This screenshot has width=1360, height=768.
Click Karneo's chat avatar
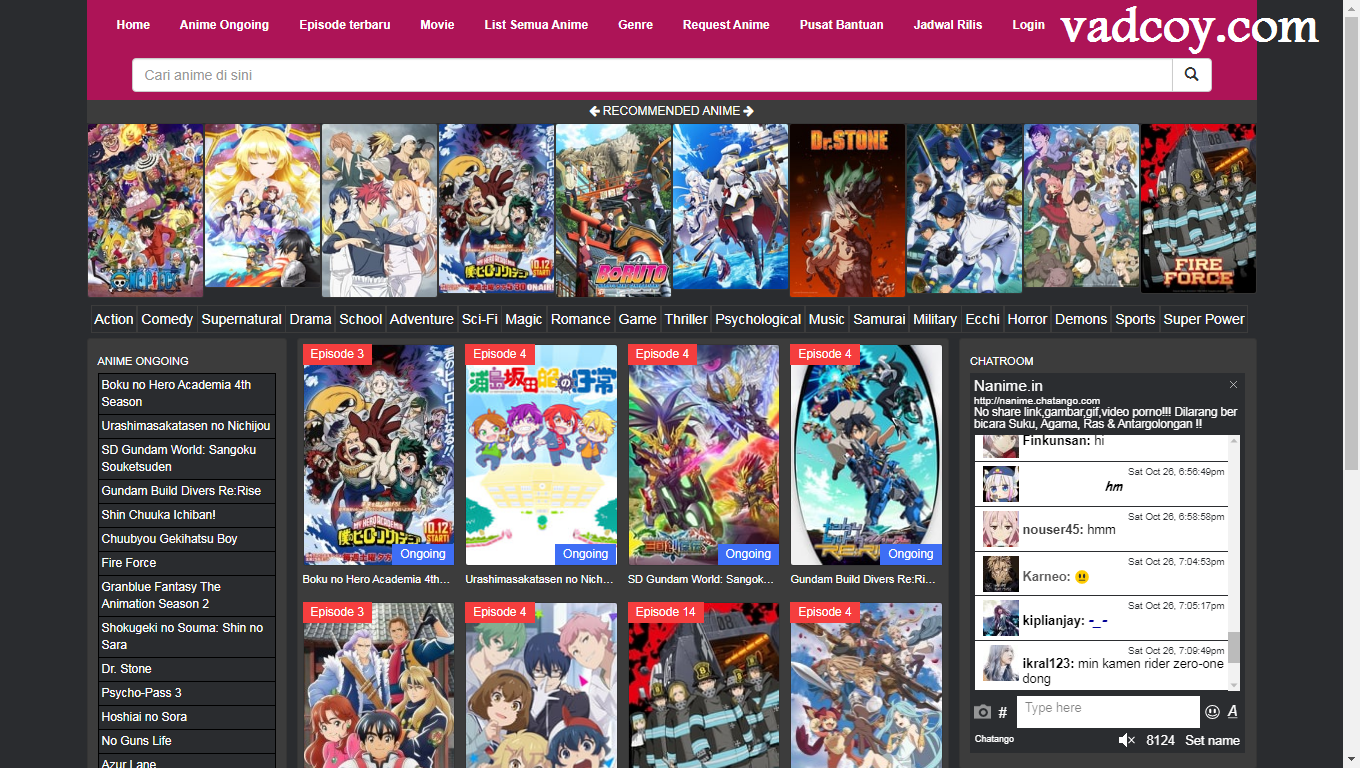1001,574
